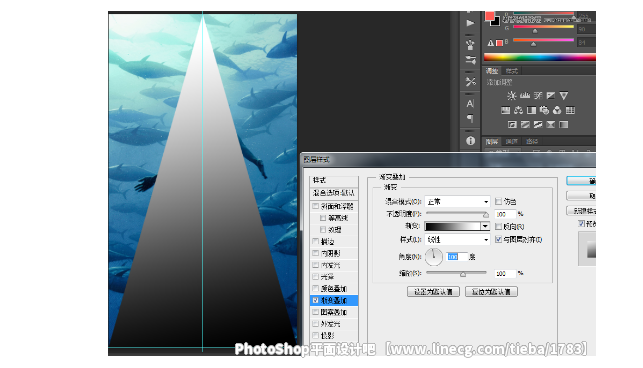Tick the 颜色叠加 (Color Overlay) checkbox
643x368 pixels.
315,288
